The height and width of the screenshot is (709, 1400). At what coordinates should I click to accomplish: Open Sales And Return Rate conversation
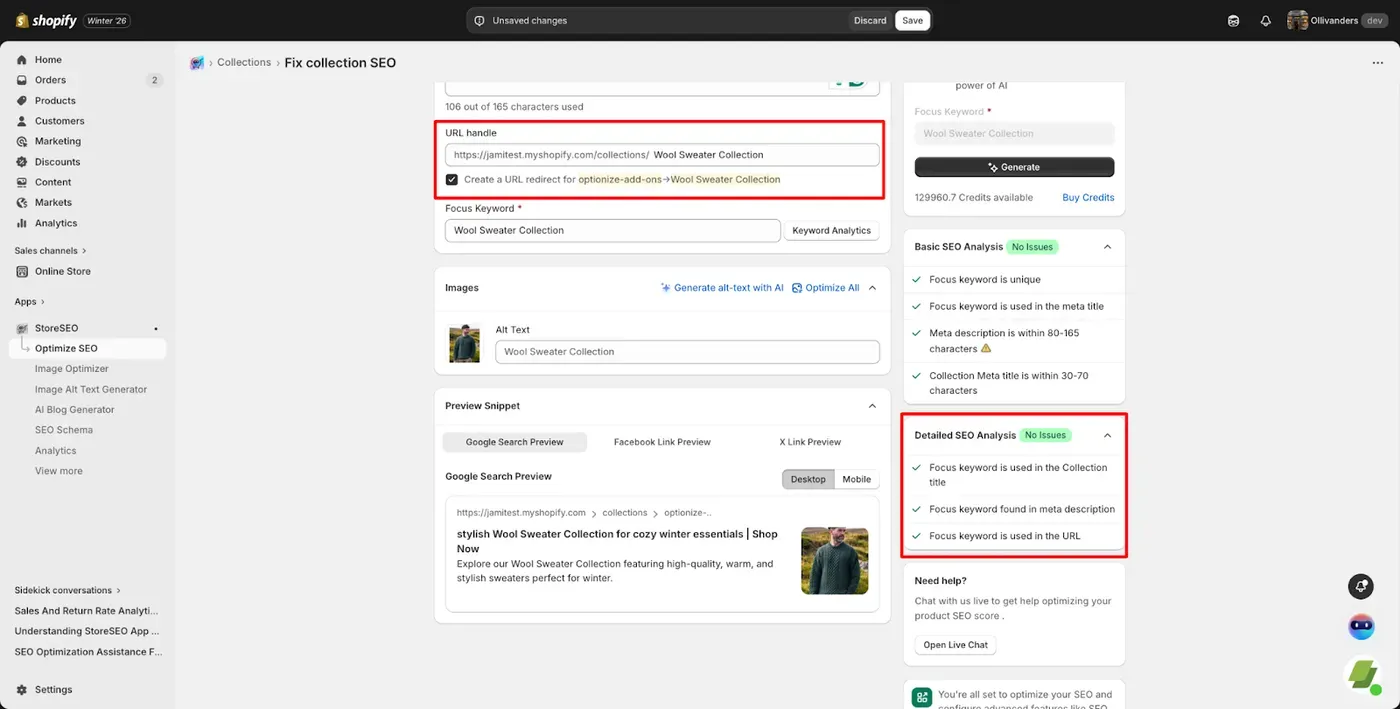(87, 611)
